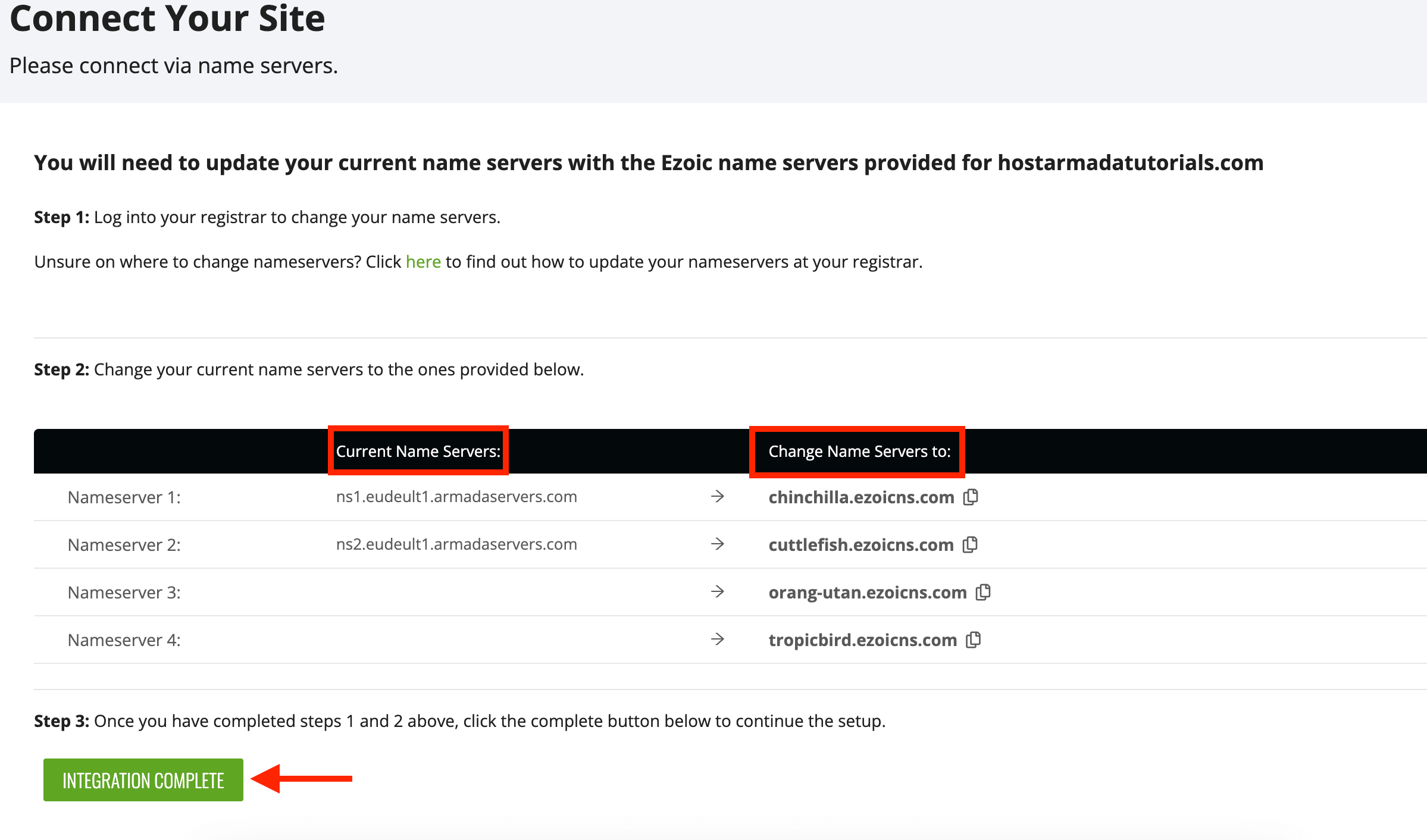The width and height of the screenshot is (1427, 840).
Task: Select ns1.eudeult1.armadaservers.com text
Action: pyautogui.click(x=456, y=497)
